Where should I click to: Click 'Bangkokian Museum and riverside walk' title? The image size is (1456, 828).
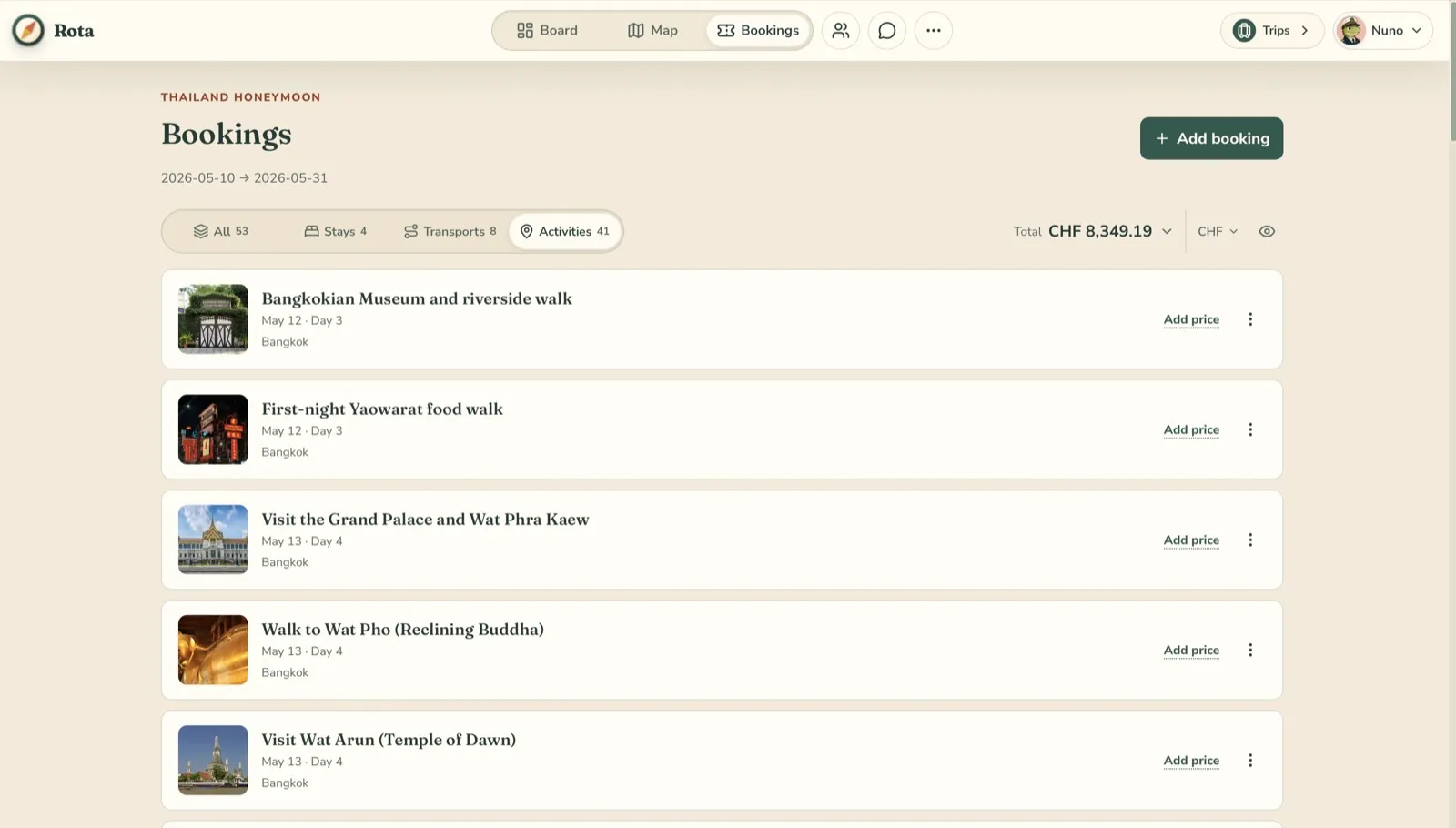tap(417, 298)
